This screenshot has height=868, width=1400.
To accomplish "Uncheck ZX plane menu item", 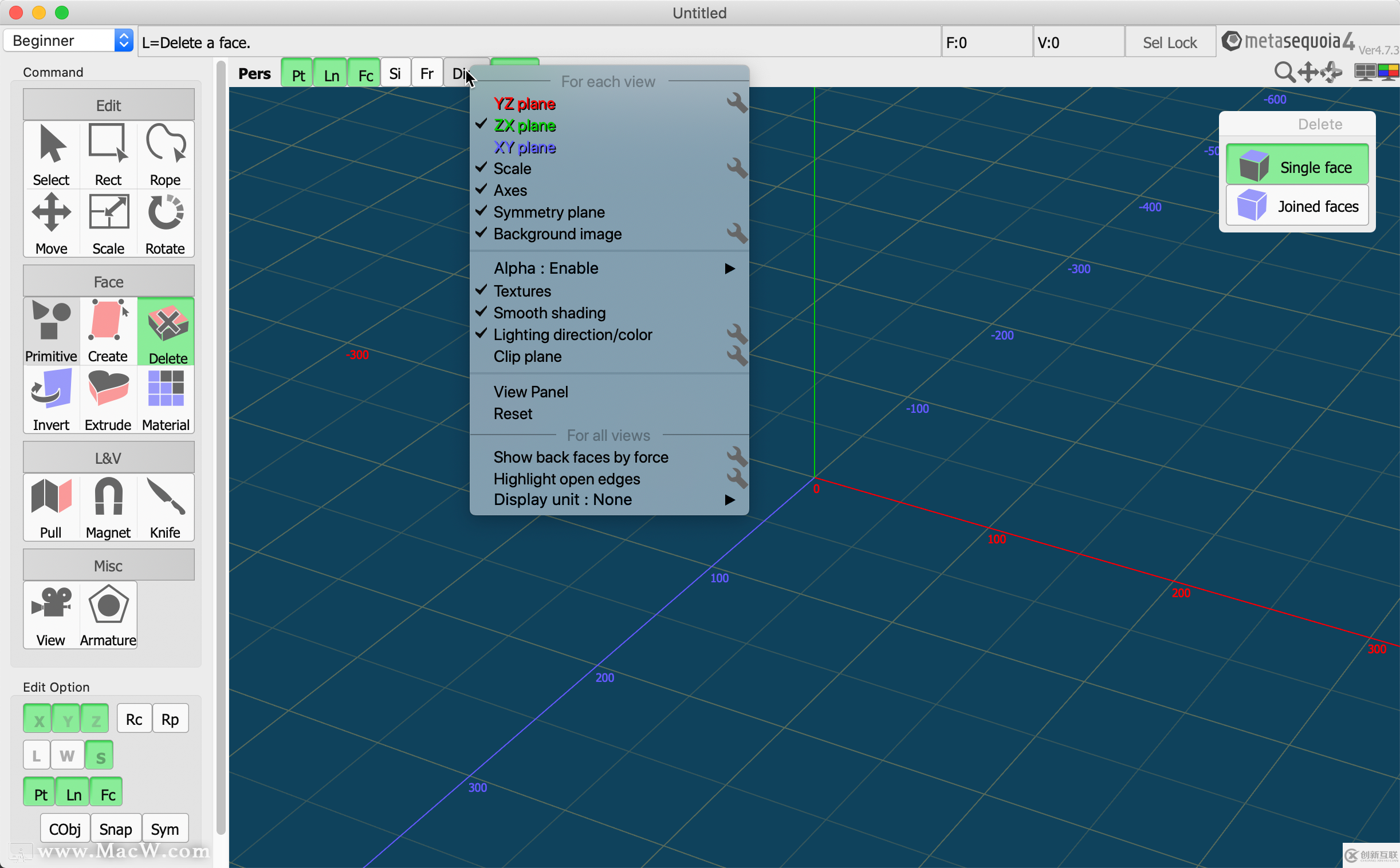I will pos(609,125).
